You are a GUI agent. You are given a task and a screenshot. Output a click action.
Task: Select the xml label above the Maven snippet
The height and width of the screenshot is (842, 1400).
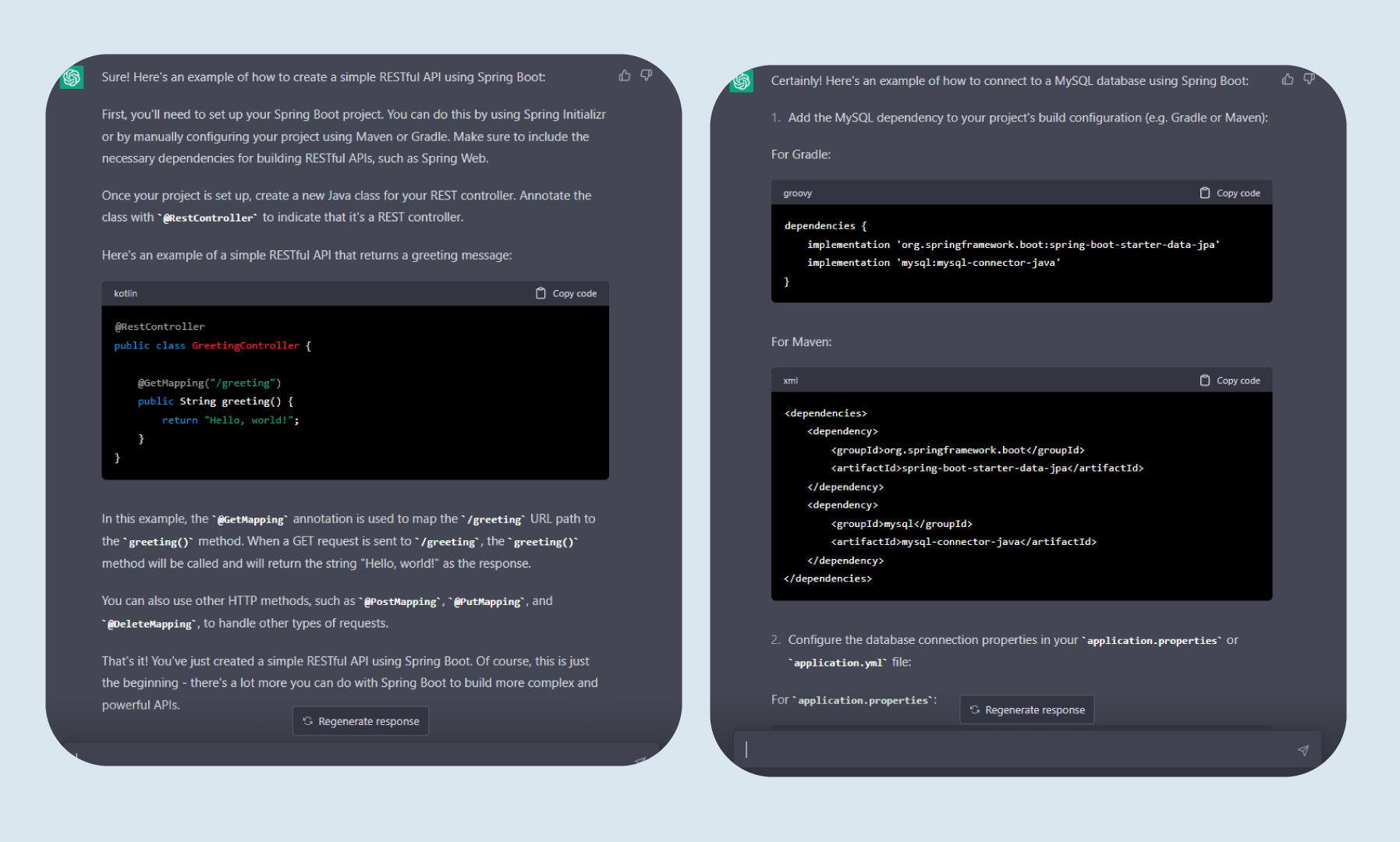coord(790,380)
